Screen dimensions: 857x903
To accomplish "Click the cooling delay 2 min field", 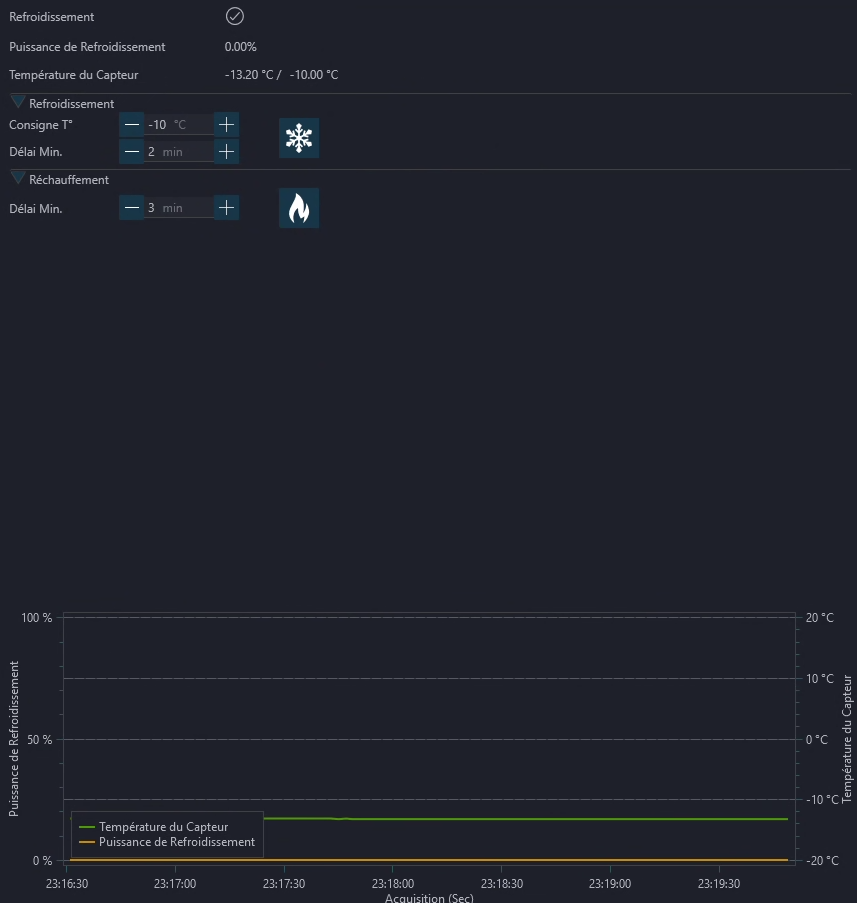I will point(179,152).
